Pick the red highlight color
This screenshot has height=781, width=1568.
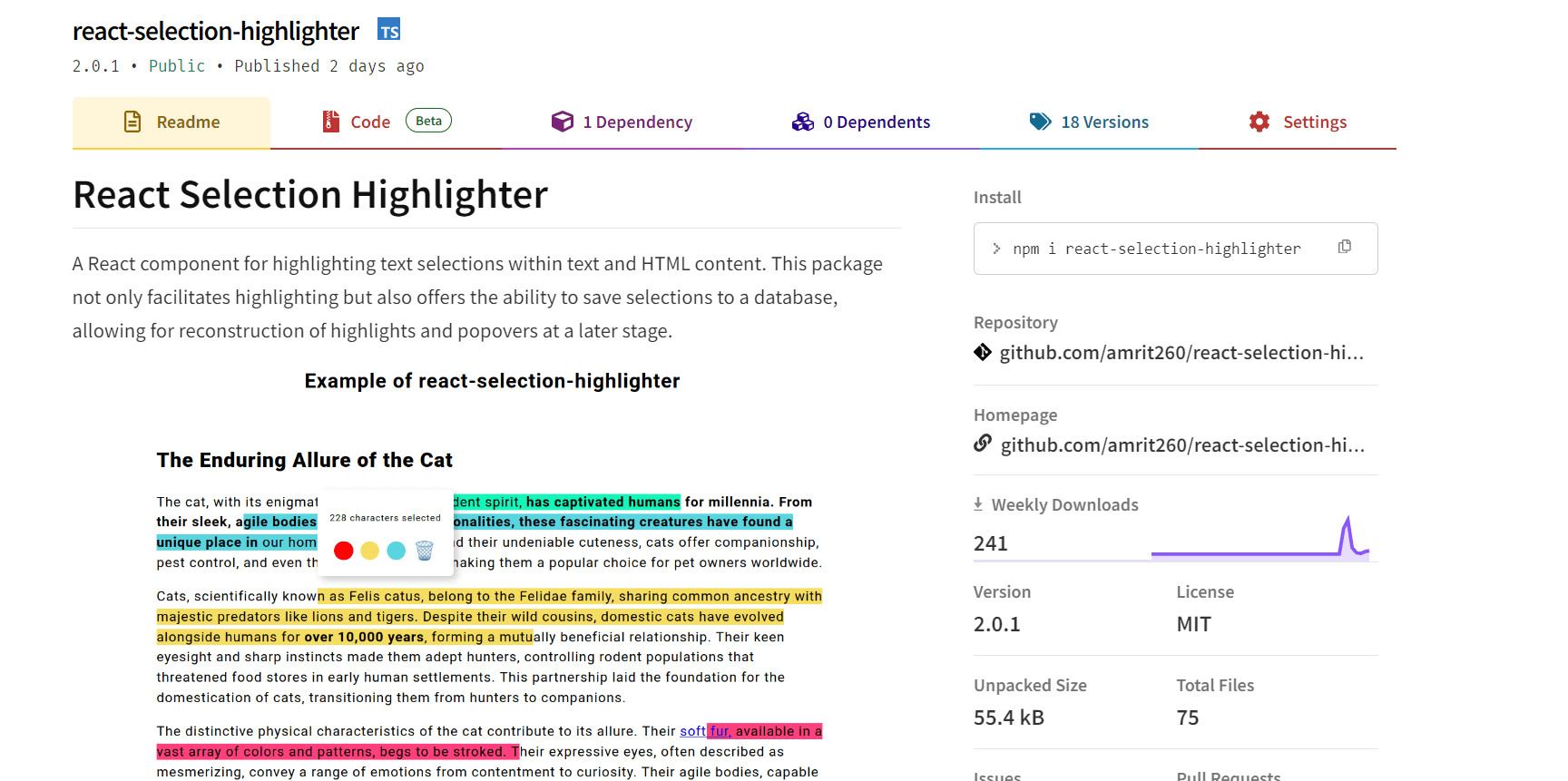click(x=343, y=551)
